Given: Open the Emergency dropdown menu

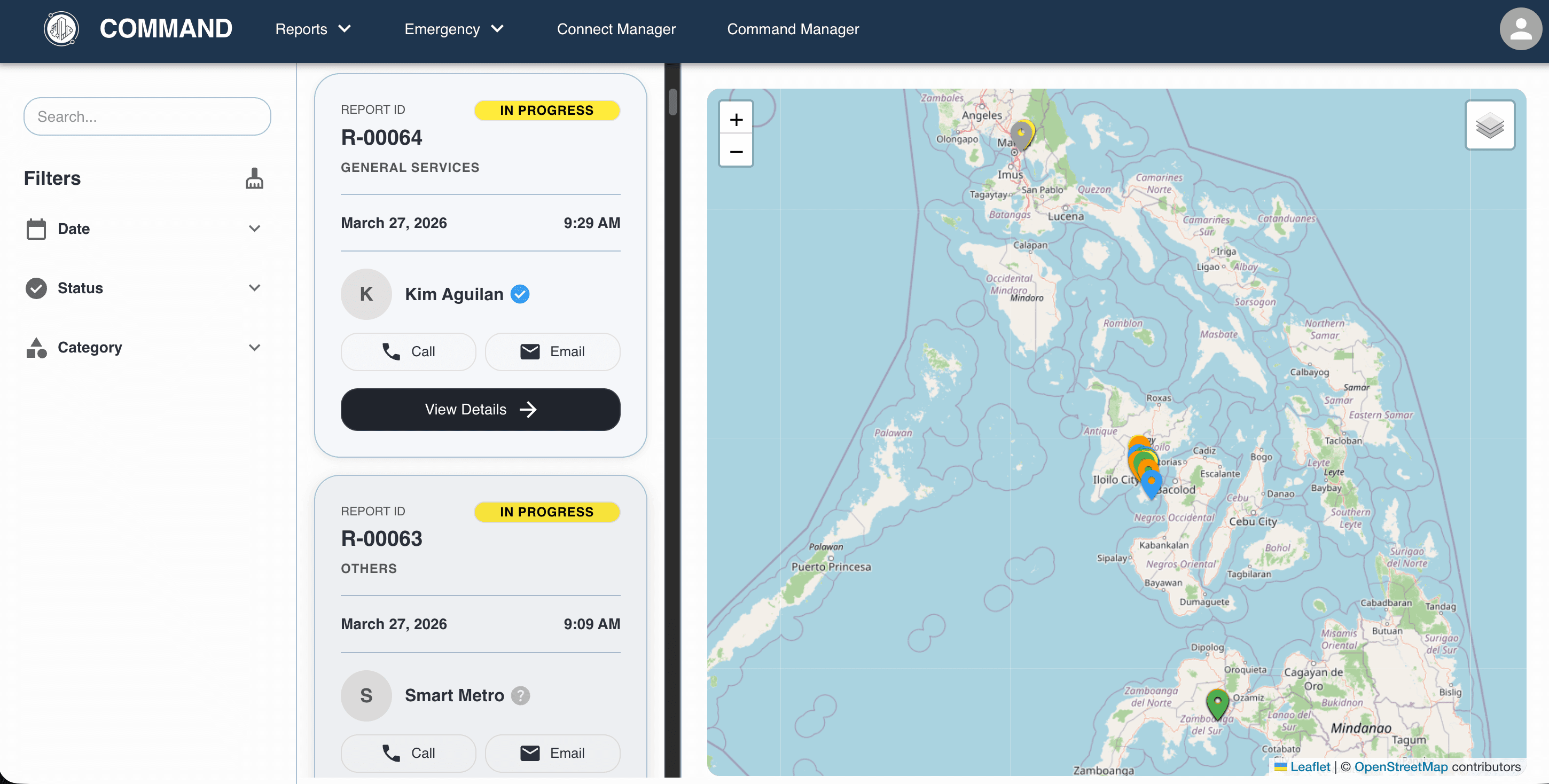Looking at the screenshot, I should pos(454,29).
